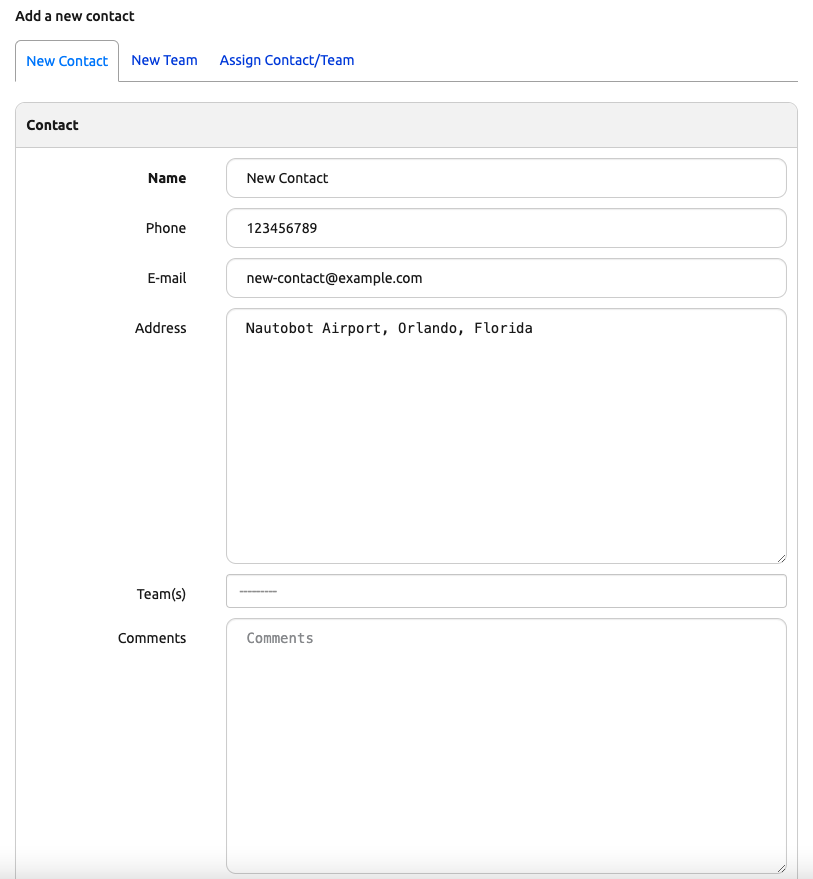
Task: Open the Assign Contact/Team tab
Action: pyautogui.click(x=287, y=60)
